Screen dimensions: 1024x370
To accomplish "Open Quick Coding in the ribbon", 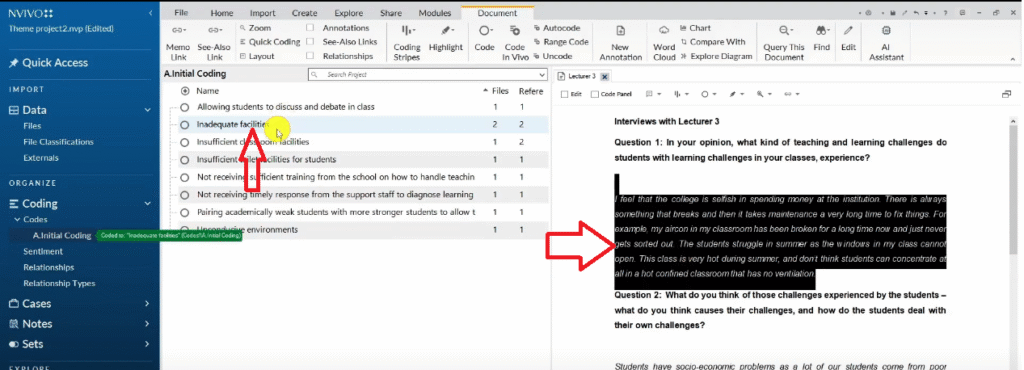I will (x=269, y=42).
